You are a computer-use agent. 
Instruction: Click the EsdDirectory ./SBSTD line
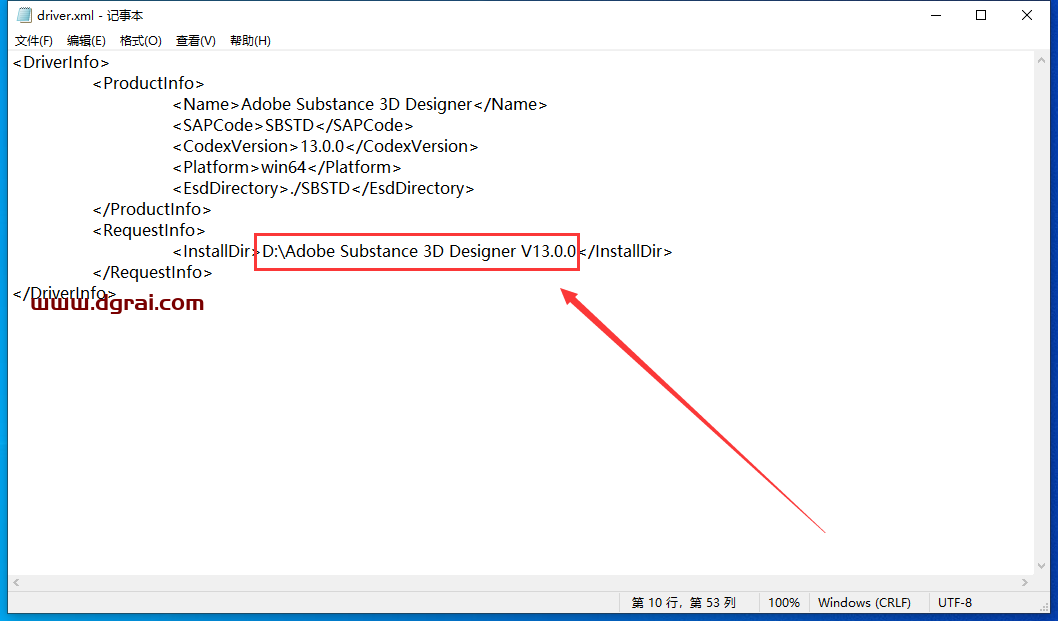(323, 188)
